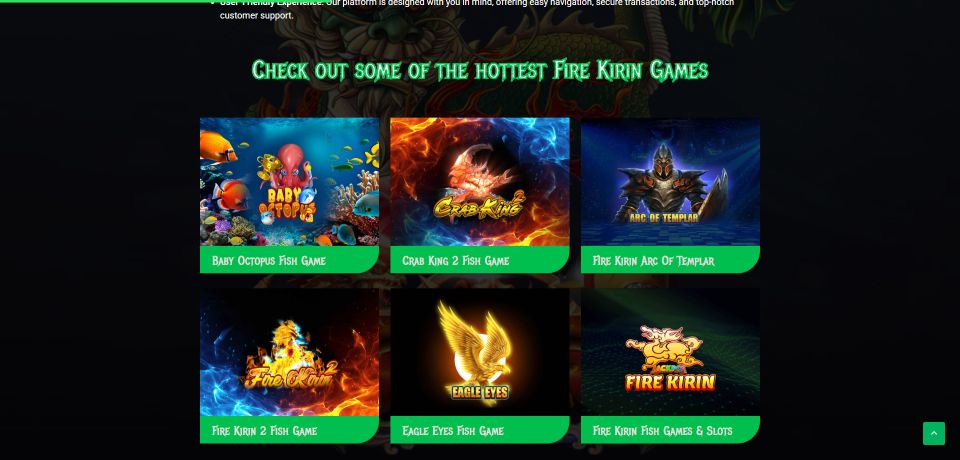
Task: Click the red FIRE KIRIN lettering
Action: click(x=670, y=382)
